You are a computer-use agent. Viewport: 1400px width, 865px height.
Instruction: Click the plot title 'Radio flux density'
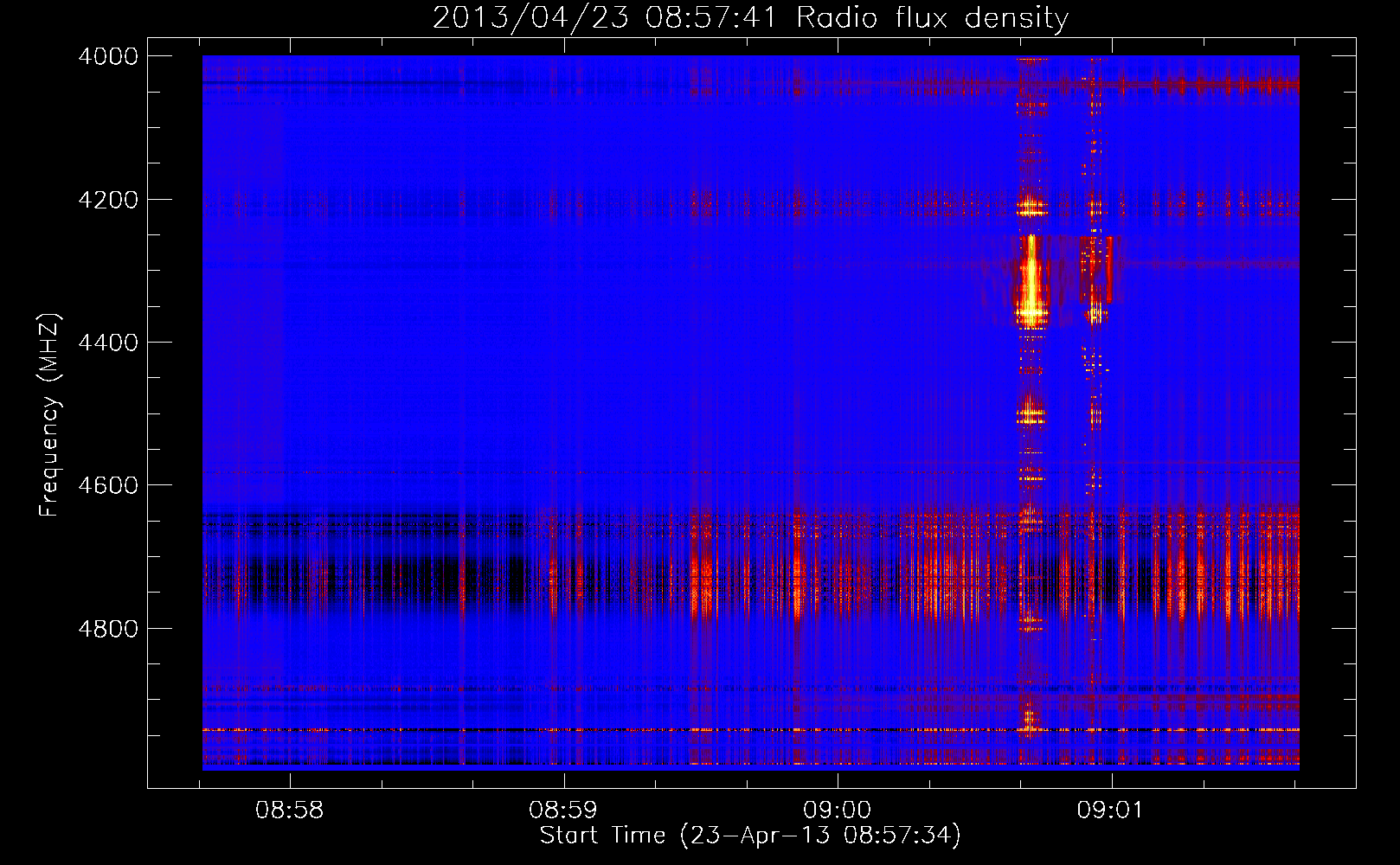[932, 17]
